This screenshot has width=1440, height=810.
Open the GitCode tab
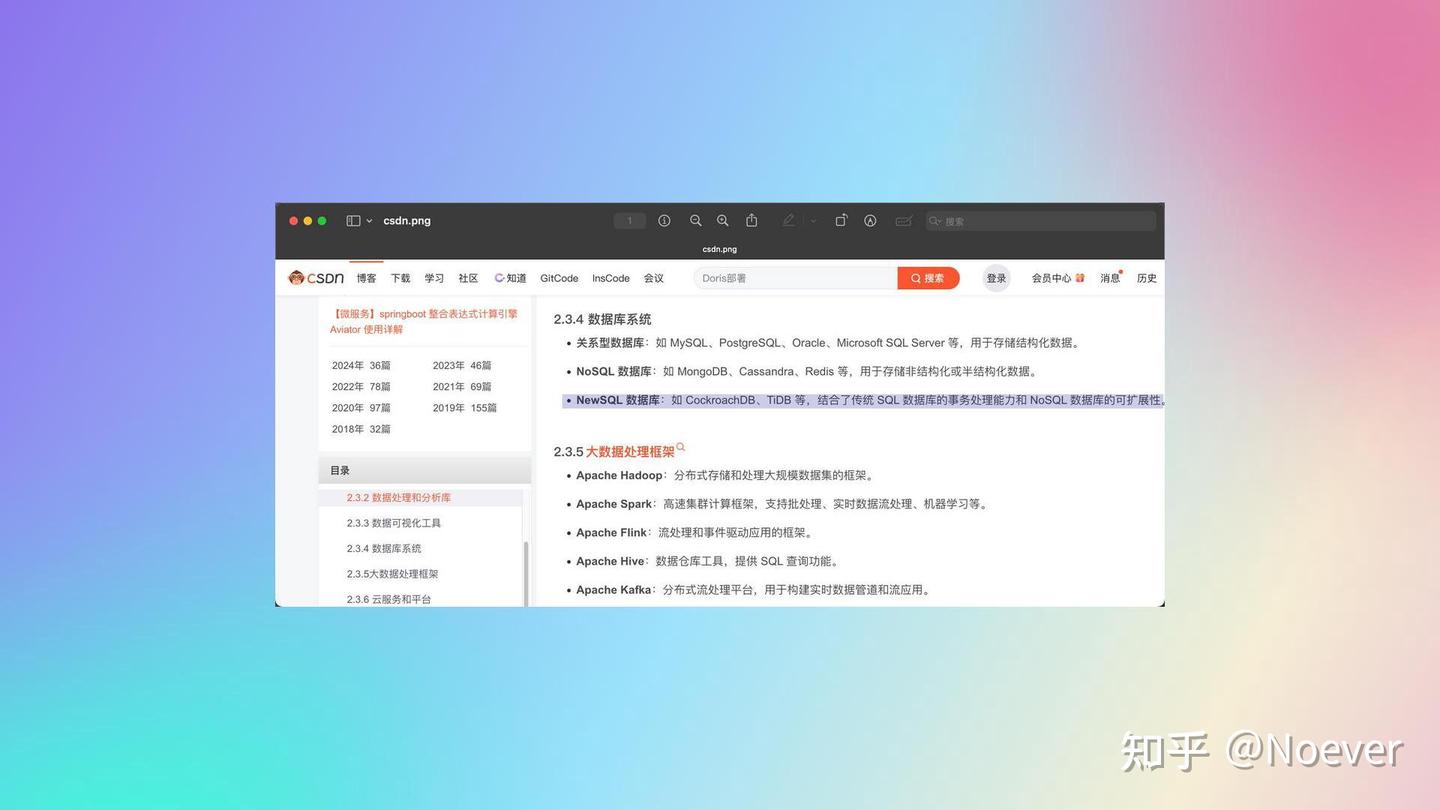[x=558, y=278]
